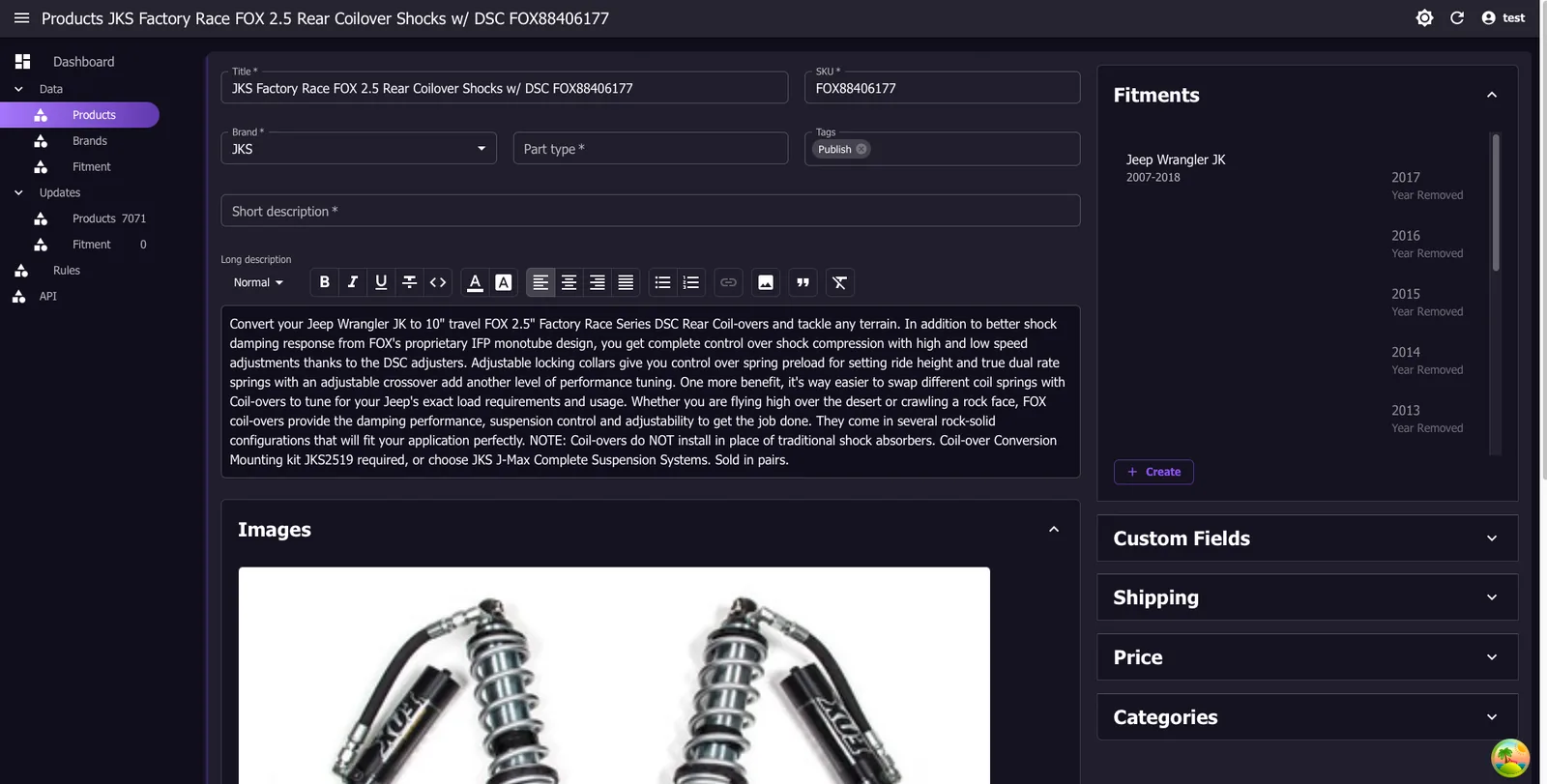The image size is (1547, 784).
Task: Open the text color picker
Action: 475,282
